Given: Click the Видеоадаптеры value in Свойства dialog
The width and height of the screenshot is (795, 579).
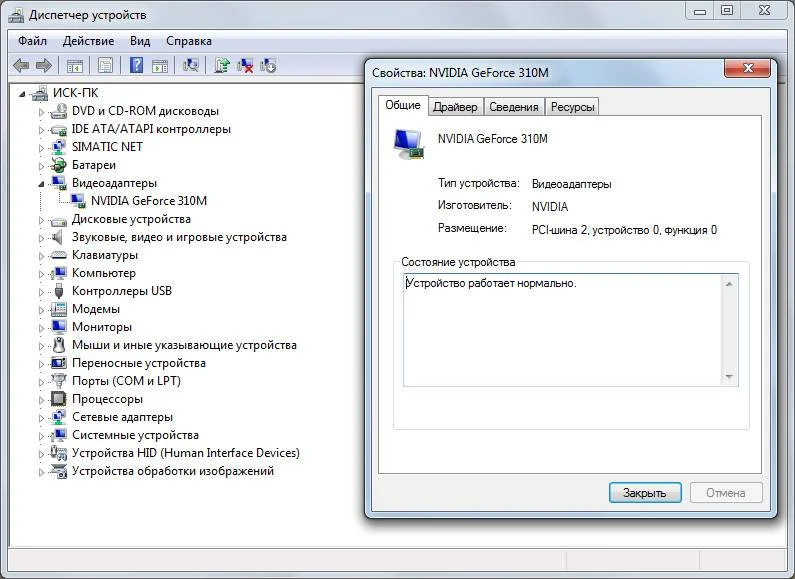Looking at the screenshot, I should click(x=571, y=184).
